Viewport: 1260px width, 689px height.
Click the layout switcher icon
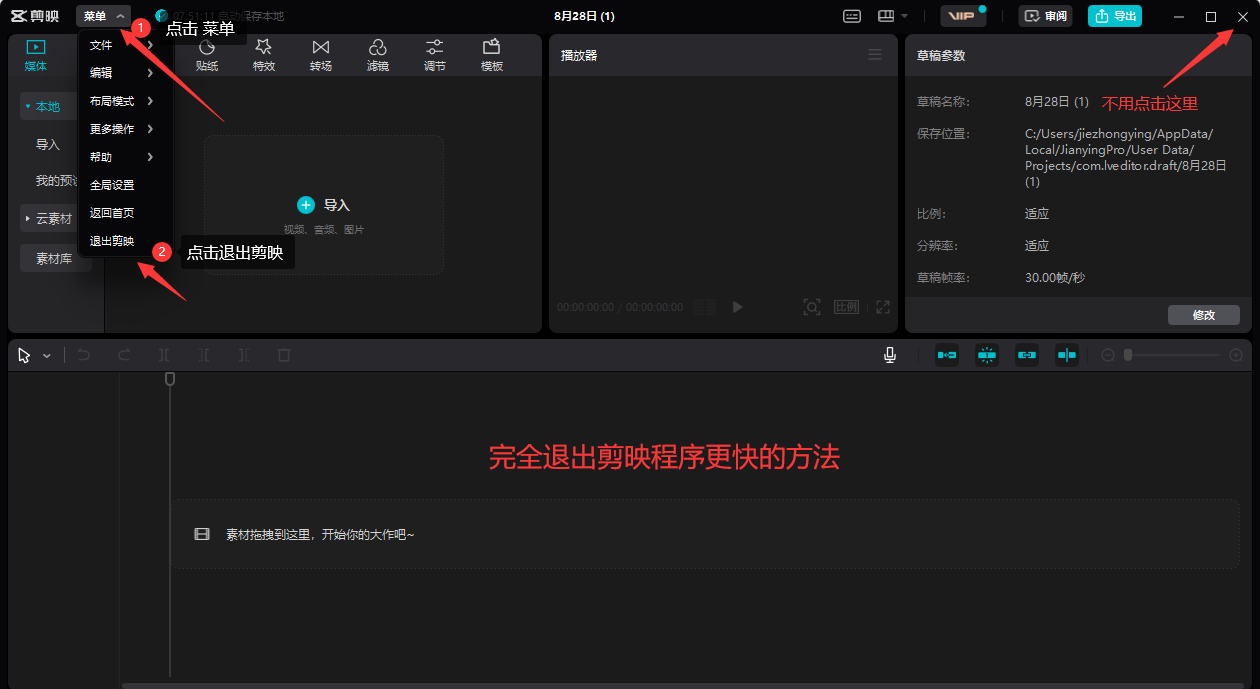(885, 16)
